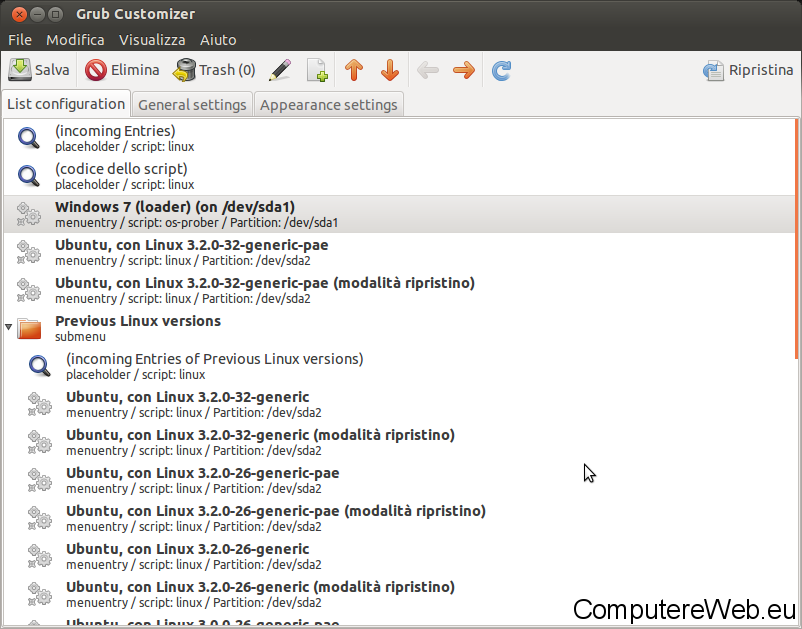Click the 'submenu' label under Previous Linux versions
Screen dimensions: 802x629
point(80,337)
